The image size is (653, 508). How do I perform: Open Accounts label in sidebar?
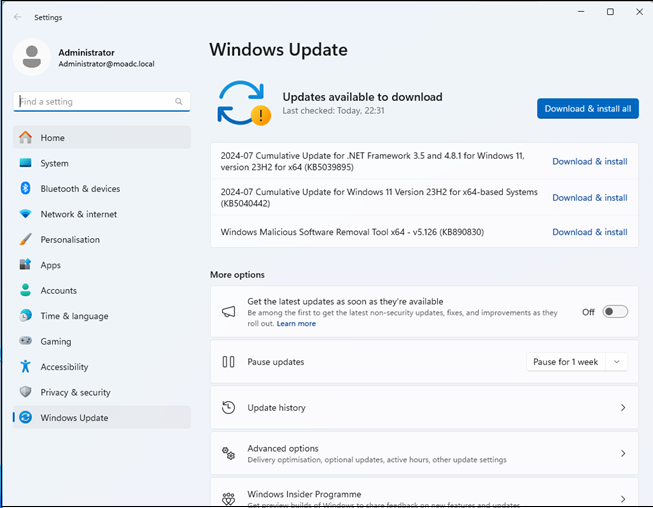pyautogui.click(x=59, y=291)
